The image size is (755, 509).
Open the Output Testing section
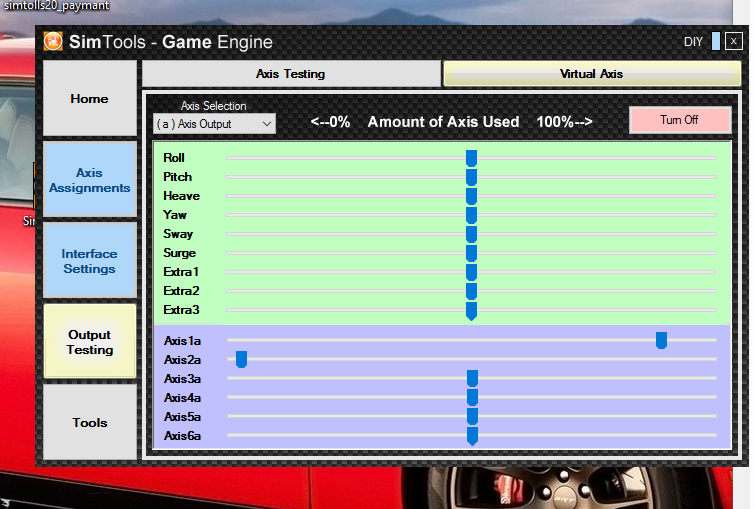[90, 341]
